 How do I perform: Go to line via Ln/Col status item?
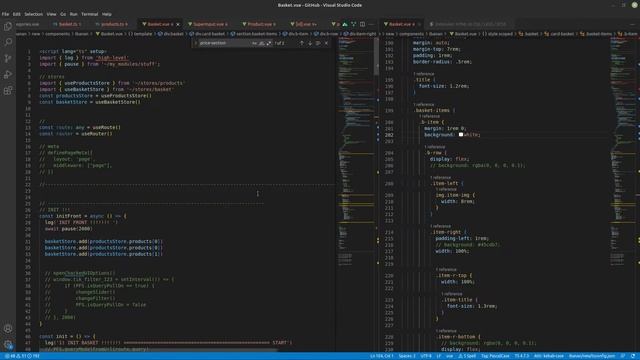pos(382,356)
